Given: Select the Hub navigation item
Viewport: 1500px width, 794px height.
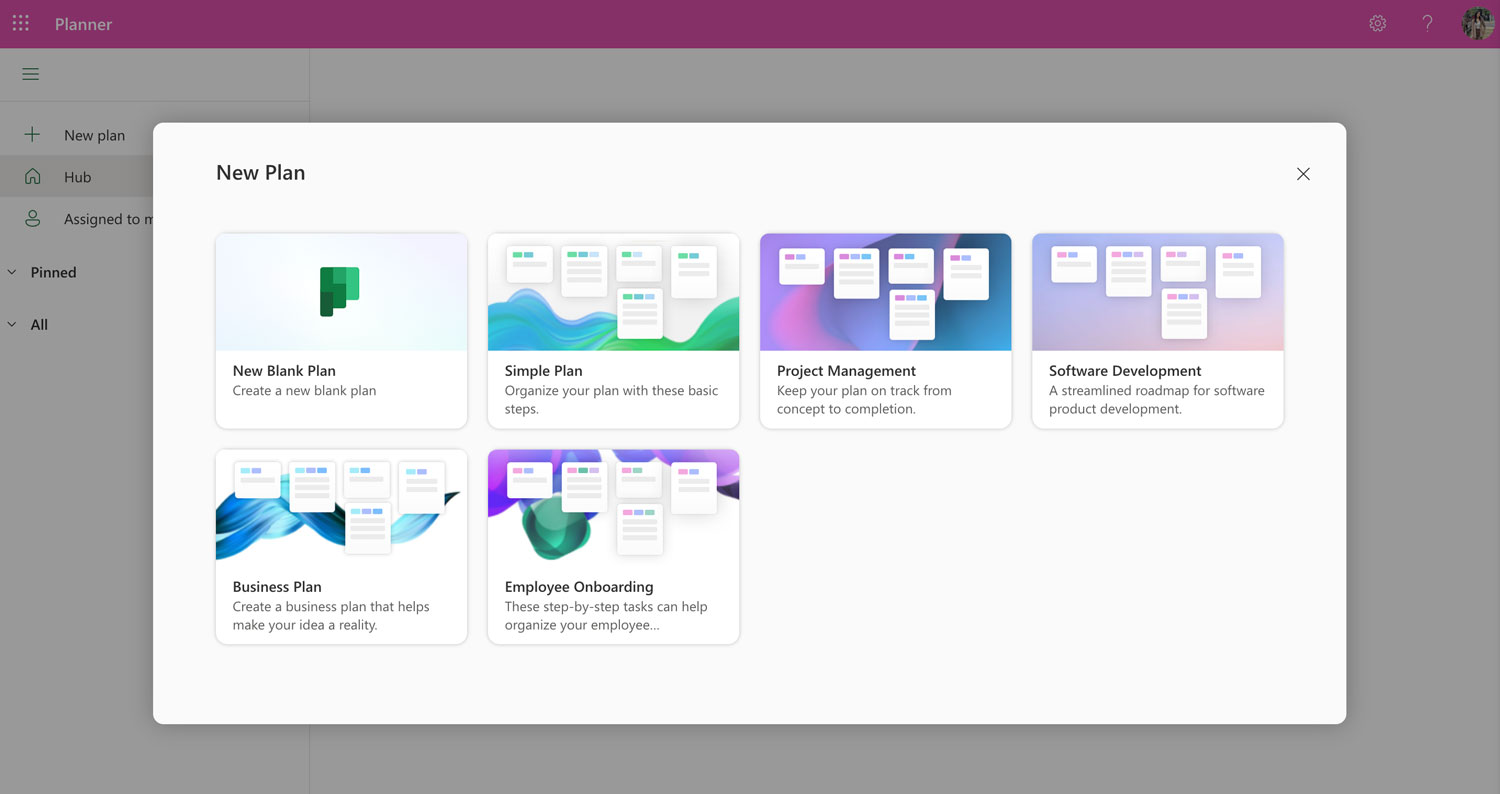Looking at the screenshot, I should coord(78,177).
